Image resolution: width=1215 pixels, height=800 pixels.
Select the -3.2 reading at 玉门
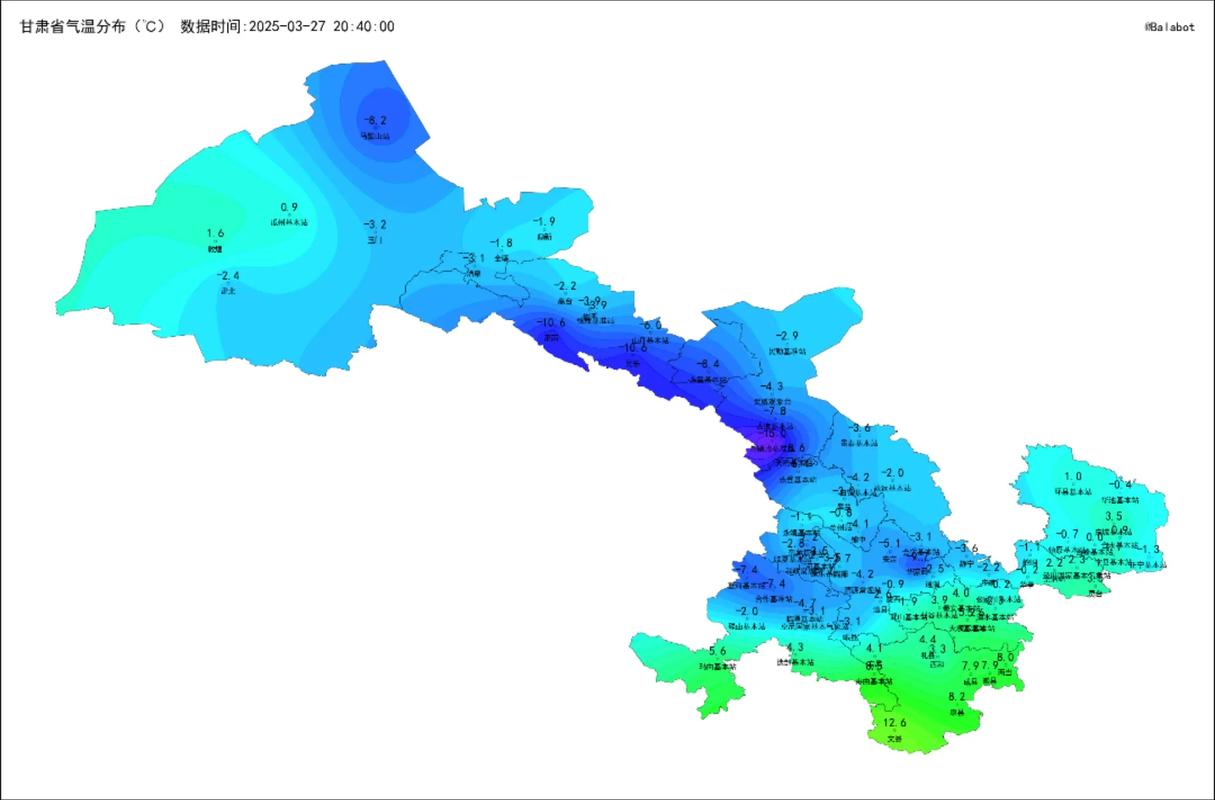click(375, 225)
